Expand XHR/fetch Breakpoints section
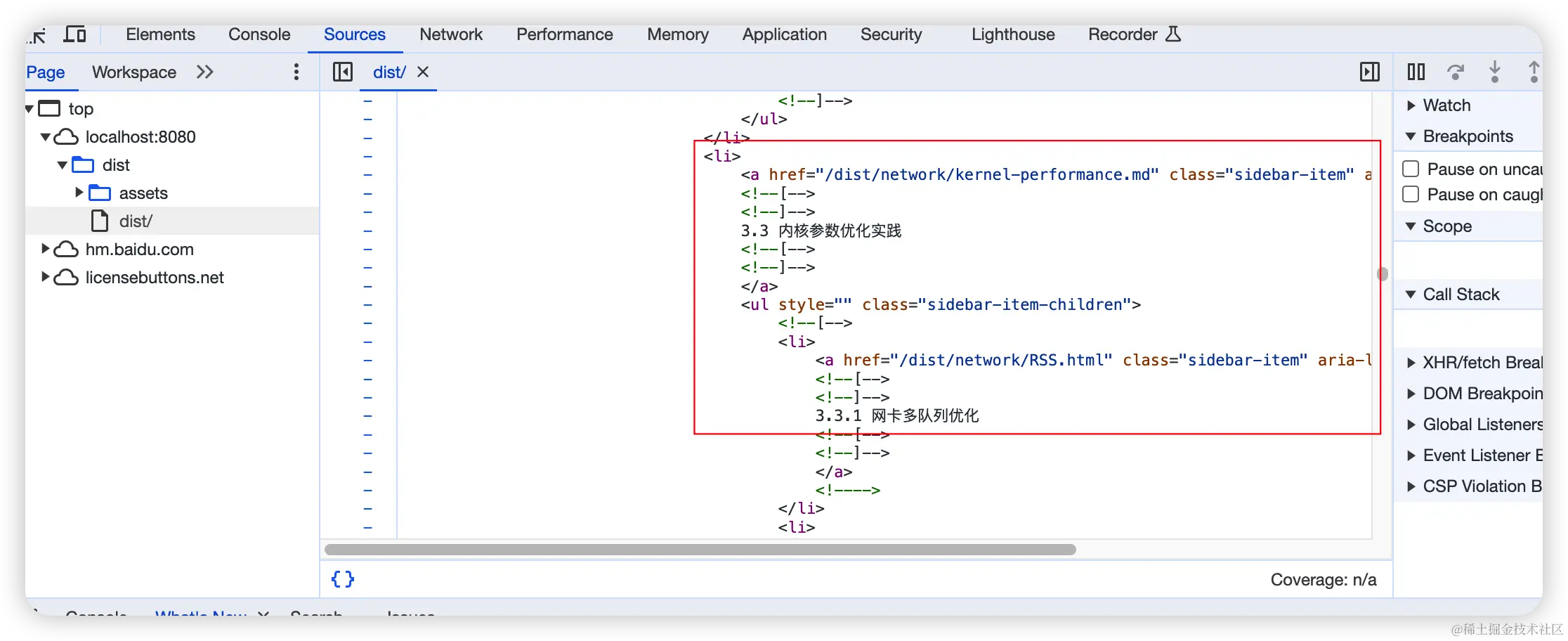Screen dimensions: 1568x641 [x=1411, y=363]
